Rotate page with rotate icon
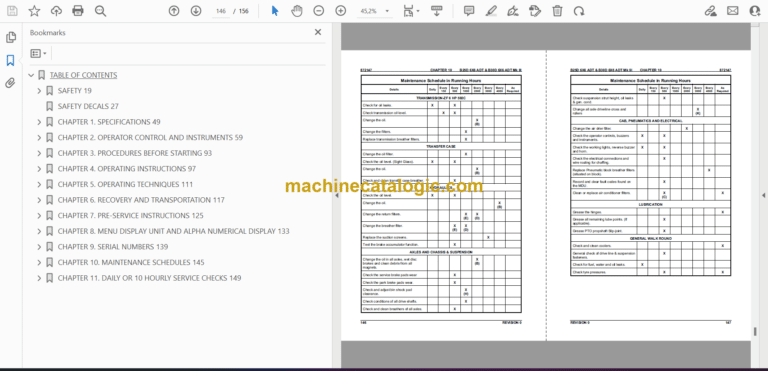This screenshot has width=768, height=371. point(579,11)
